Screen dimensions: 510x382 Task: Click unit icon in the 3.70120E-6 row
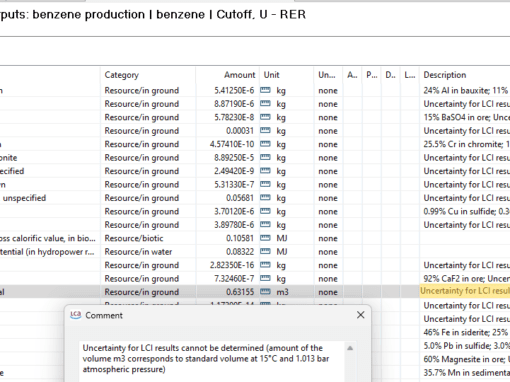click(265, 211)
